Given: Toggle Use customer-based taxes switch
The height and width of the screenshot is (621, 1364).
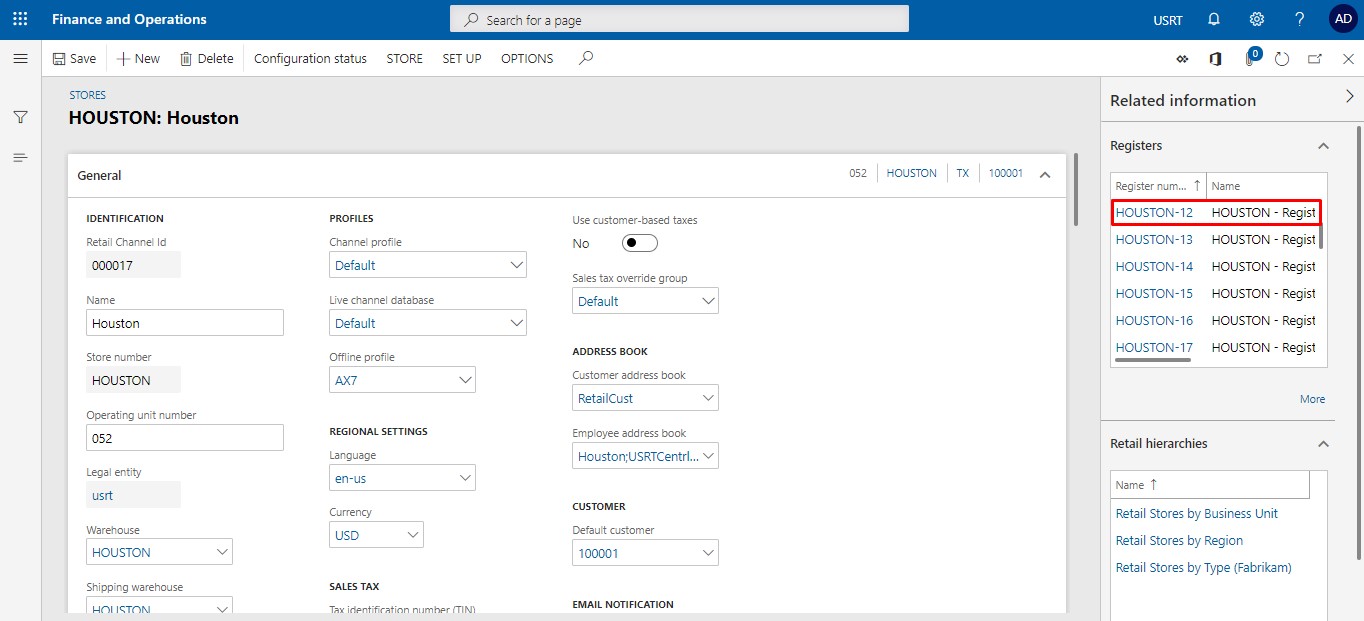Looking at the screenshot, I should coord(639,243).
